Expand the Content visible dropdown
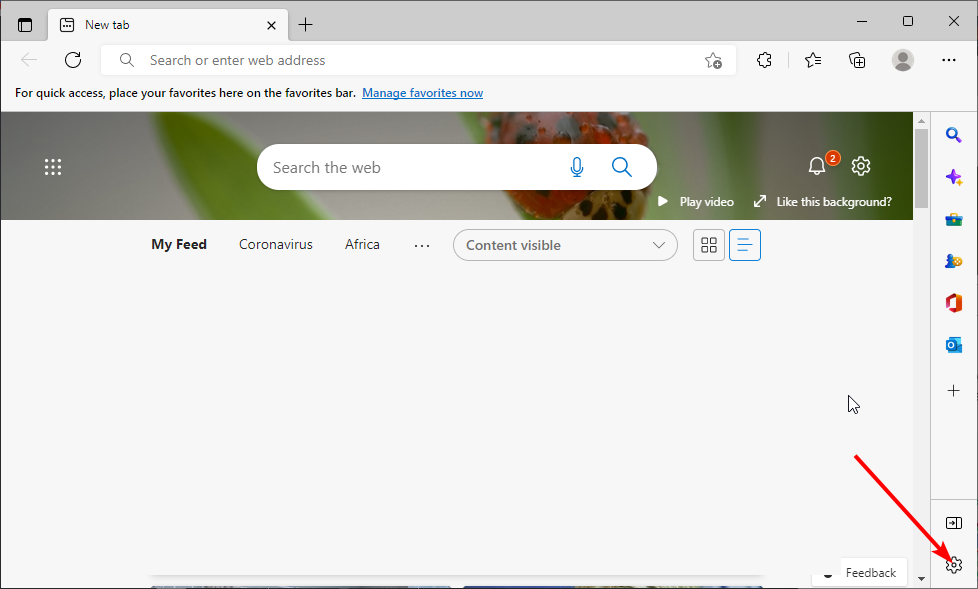 click(x=565, y=245)
